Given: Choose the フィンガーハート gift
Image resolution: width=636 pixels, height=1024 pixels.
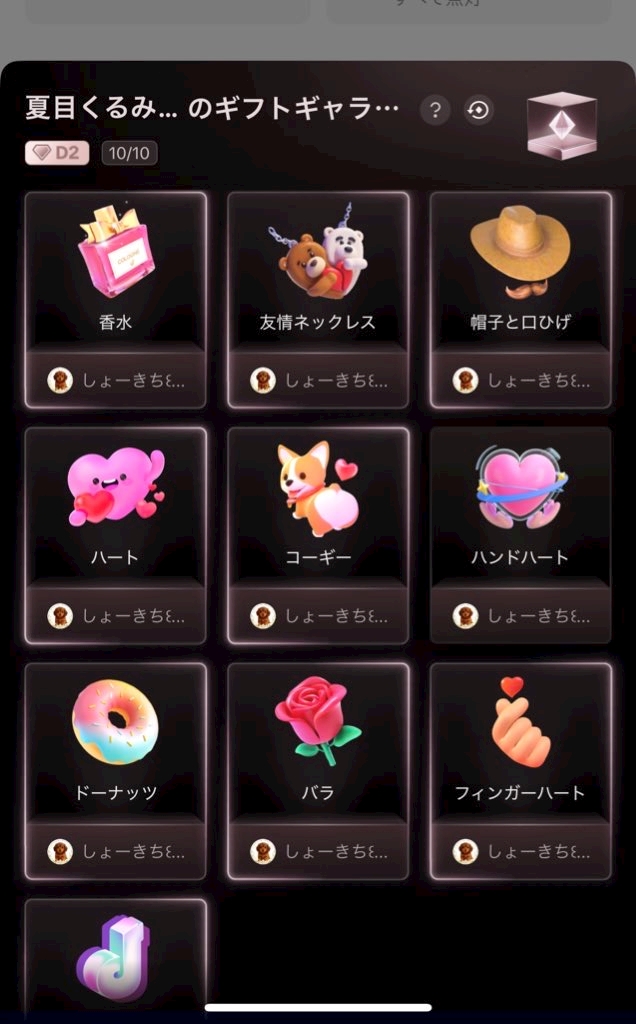Looking at the screenshot, I should 520,771.
